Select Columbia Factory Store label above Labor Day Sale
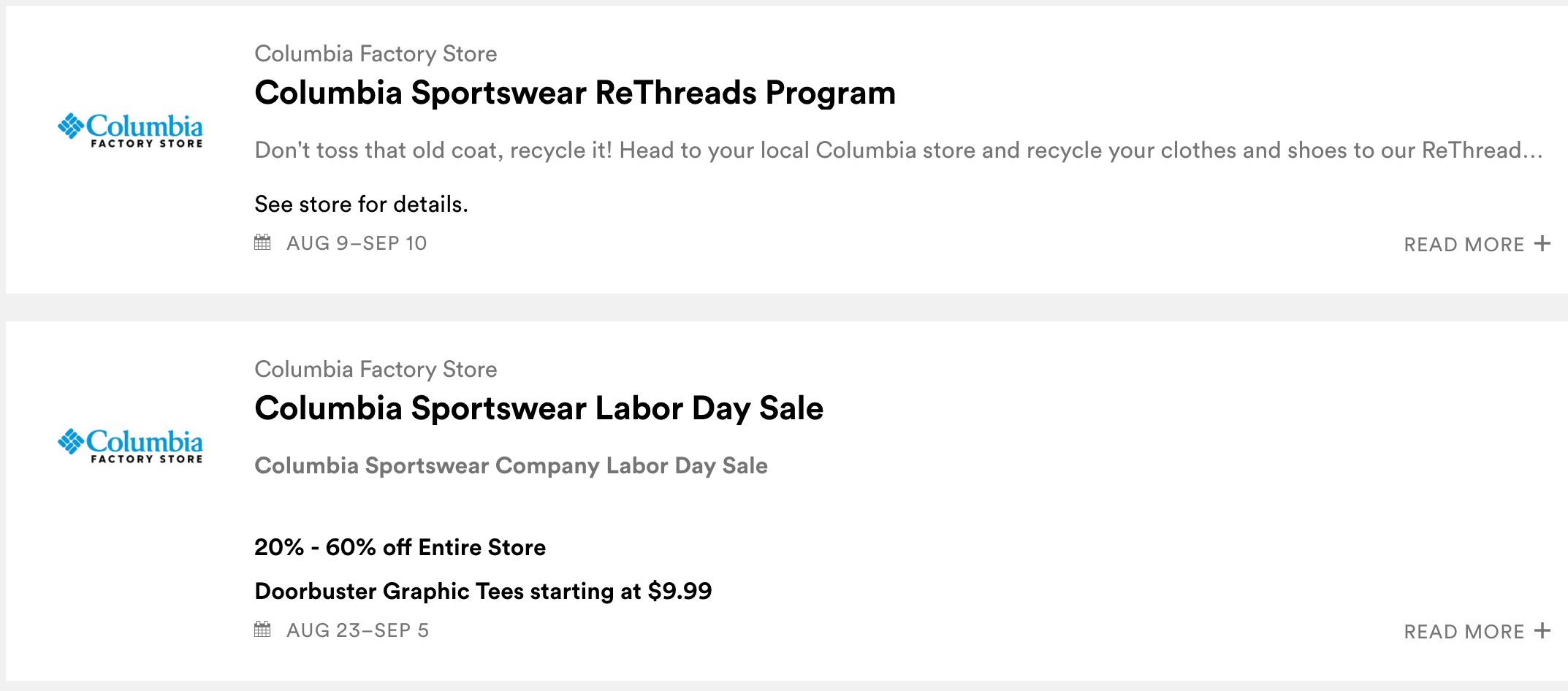Screen dimensions: 1568x691 pyautogui.click(x=376, y=370)
